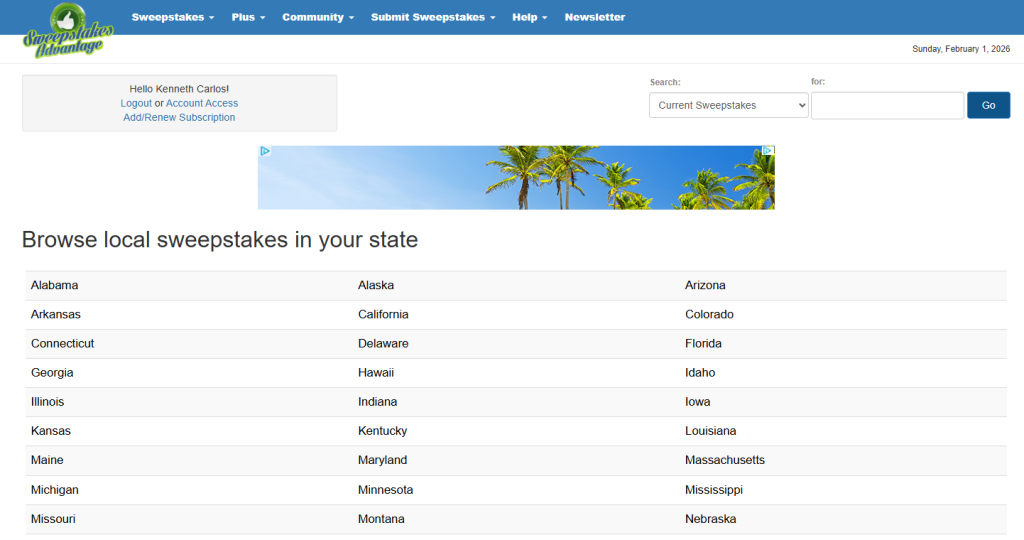Open the Sweepstakes dropdown menu
This screenshot has height=540, width=1024.
[172, 17]
